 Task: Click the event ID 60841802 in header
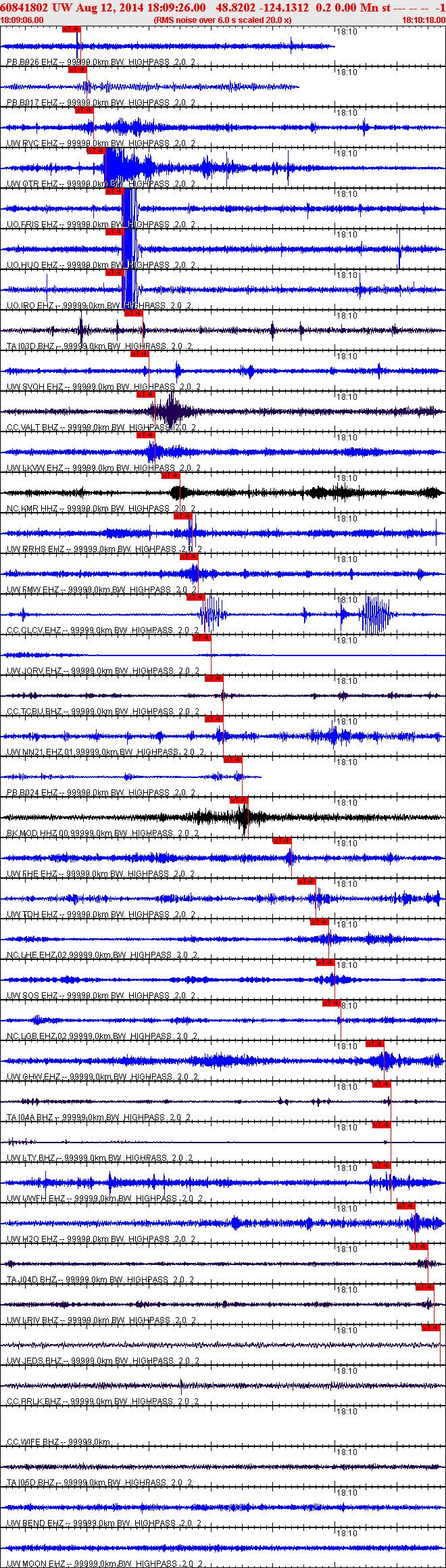pyautogui.click(x=24, y=7)
